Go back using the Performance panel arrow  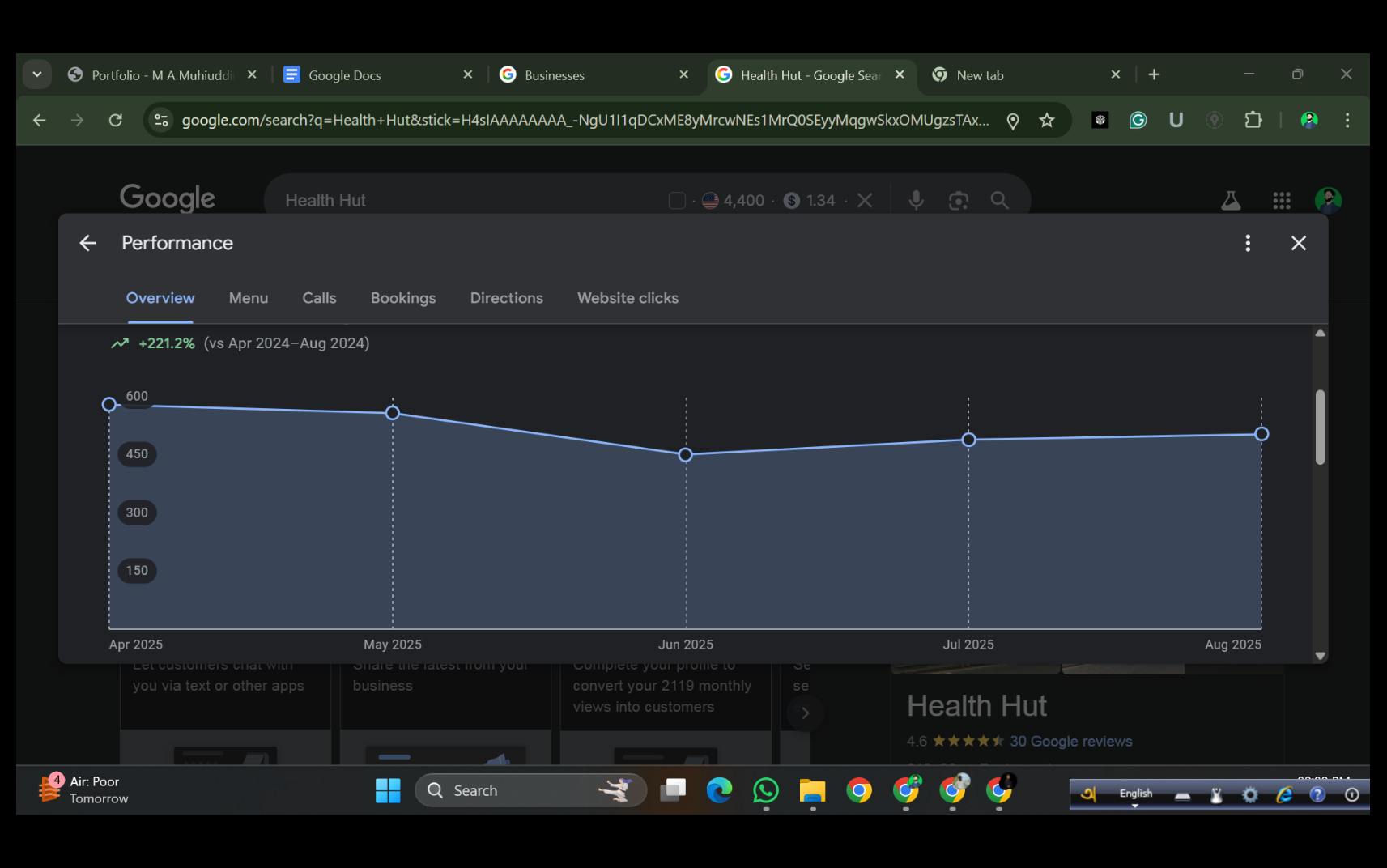click(87, 243)
